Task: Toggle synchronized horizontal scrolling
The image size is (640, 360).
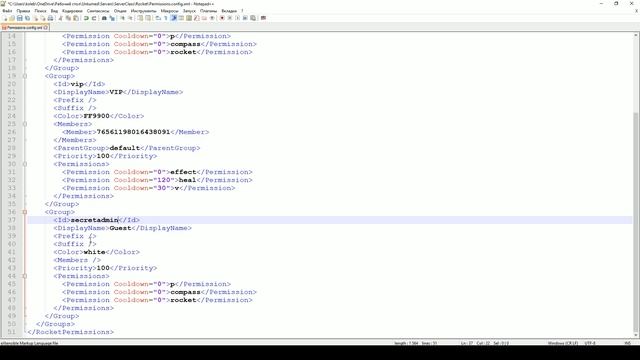Action: 149,18
